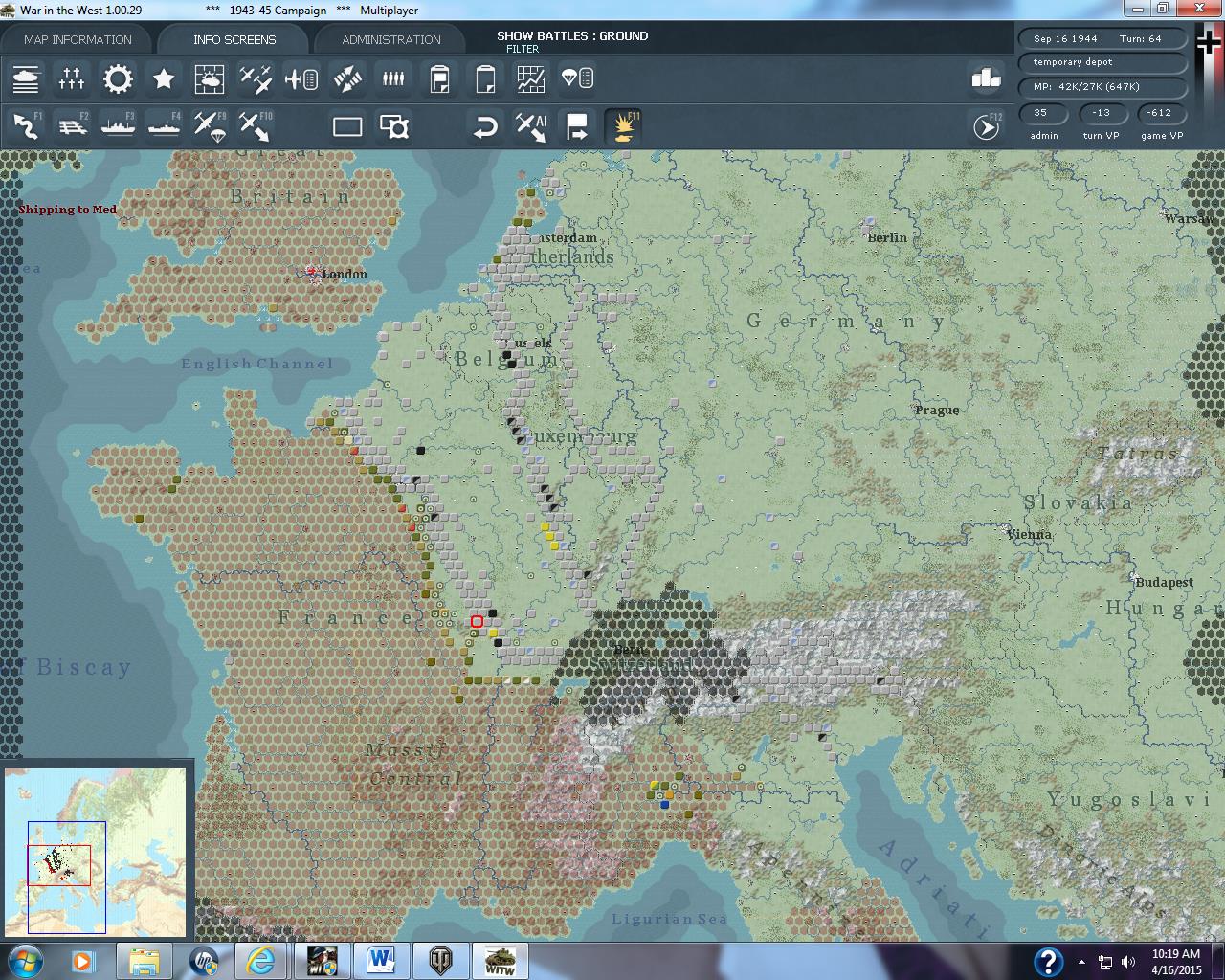Open the order of battle tank icon

[26, 78]
